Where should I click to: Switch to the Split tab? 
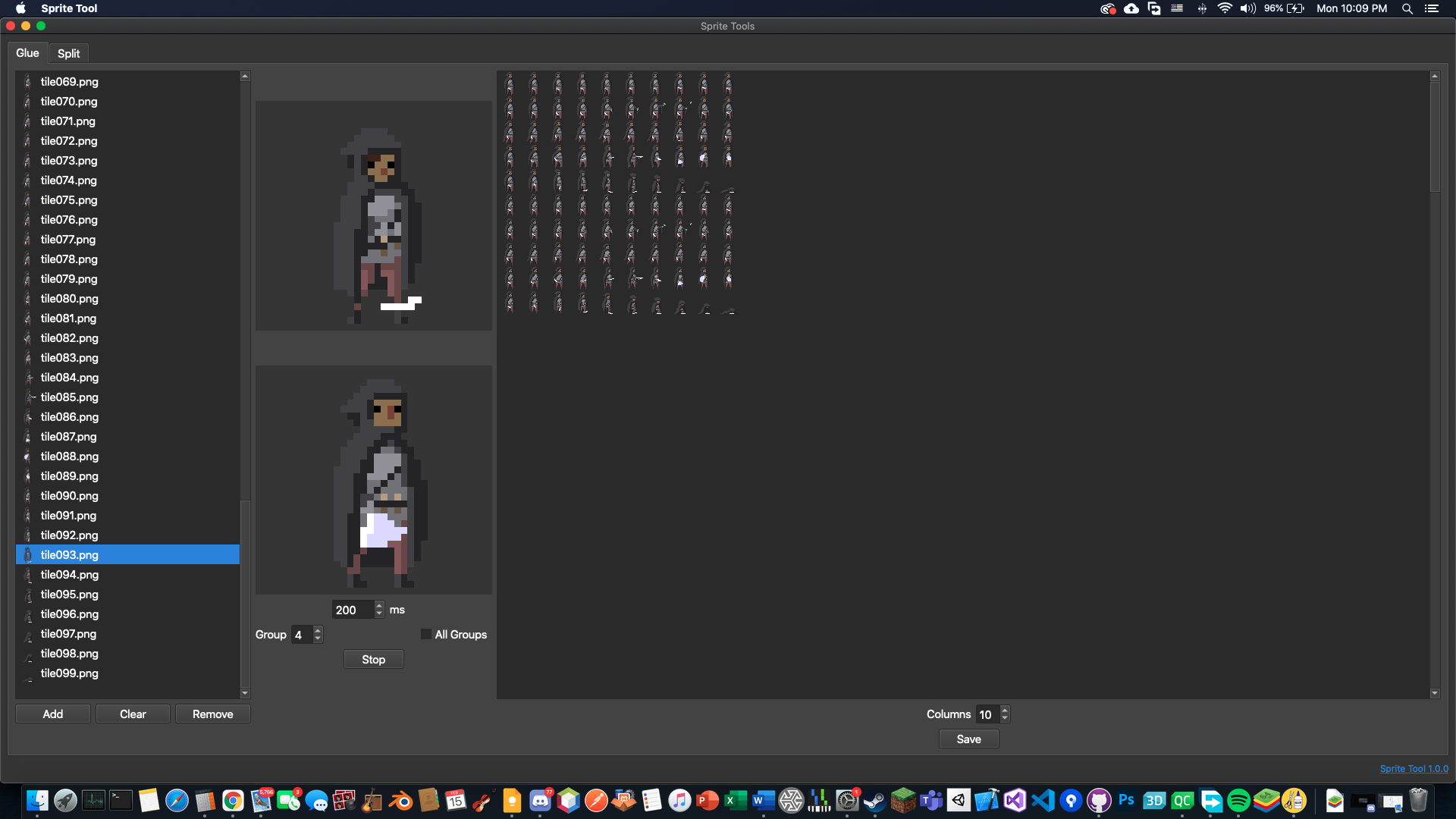[68, 53]
